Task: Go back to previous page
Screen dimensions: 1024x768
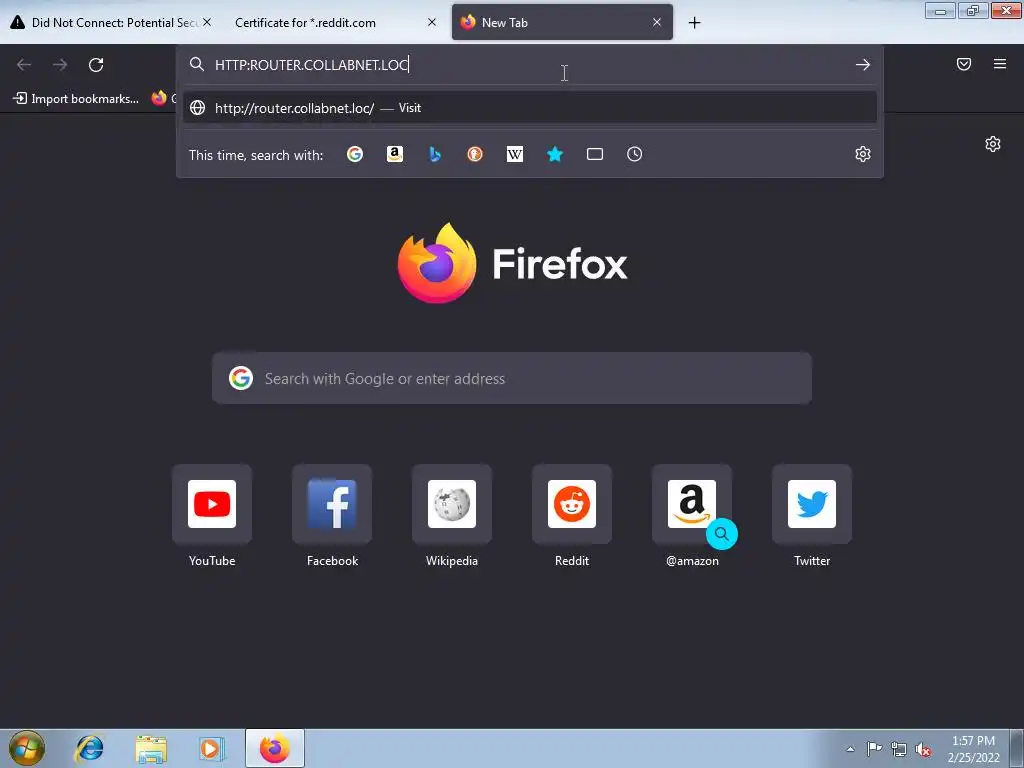Action: coord(24,65)
